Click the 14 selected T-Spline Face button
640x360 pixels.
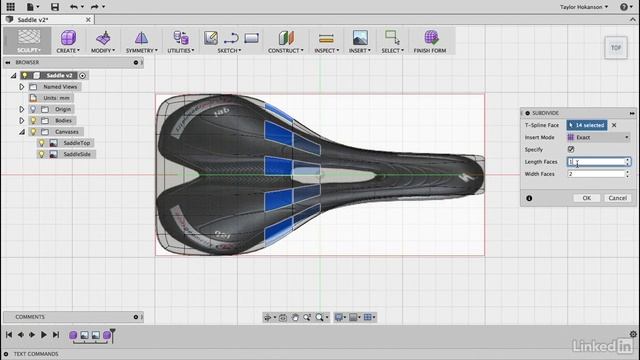[587, 125]
